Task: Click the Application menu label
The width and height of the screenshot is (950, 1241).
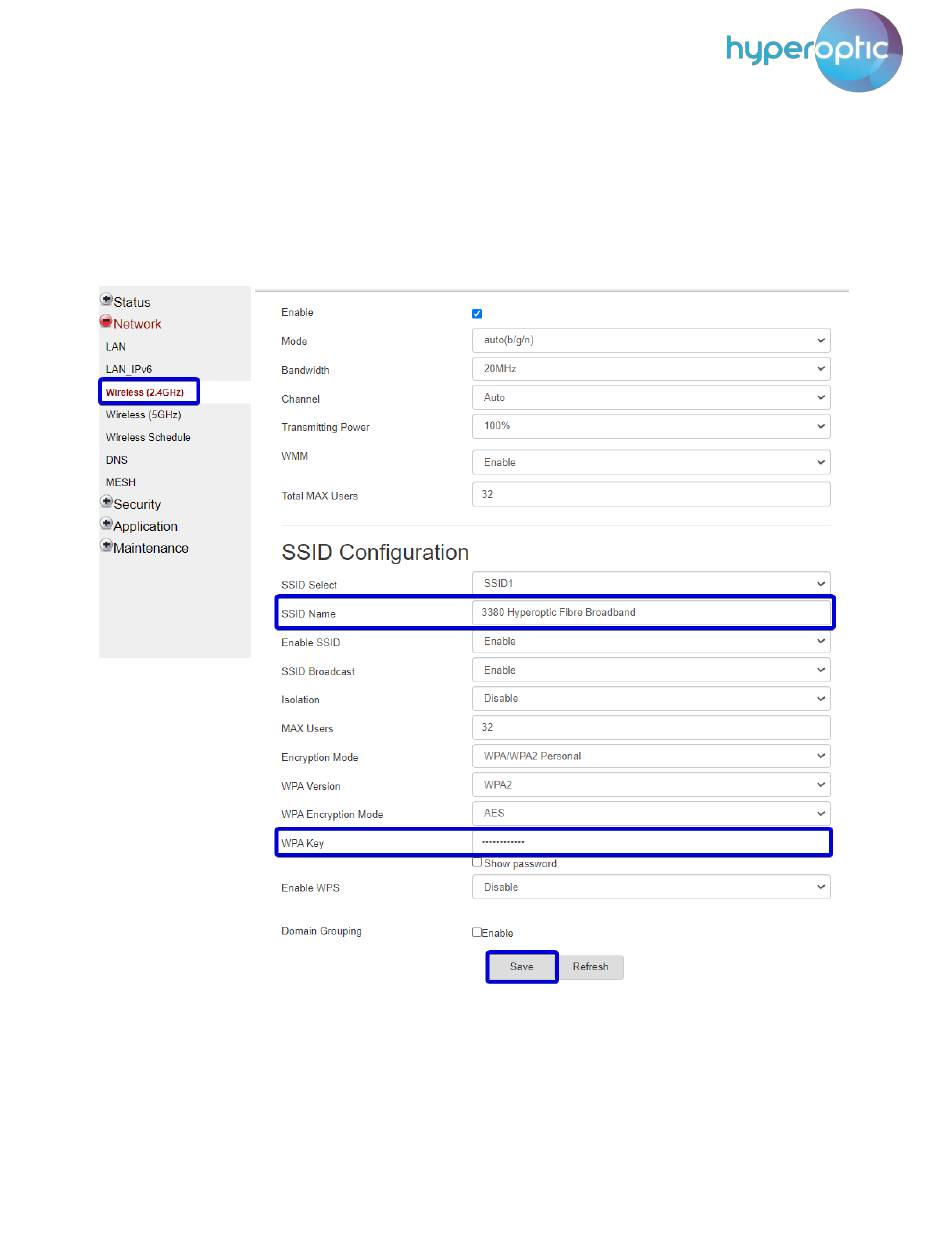Action: [145, 526]
